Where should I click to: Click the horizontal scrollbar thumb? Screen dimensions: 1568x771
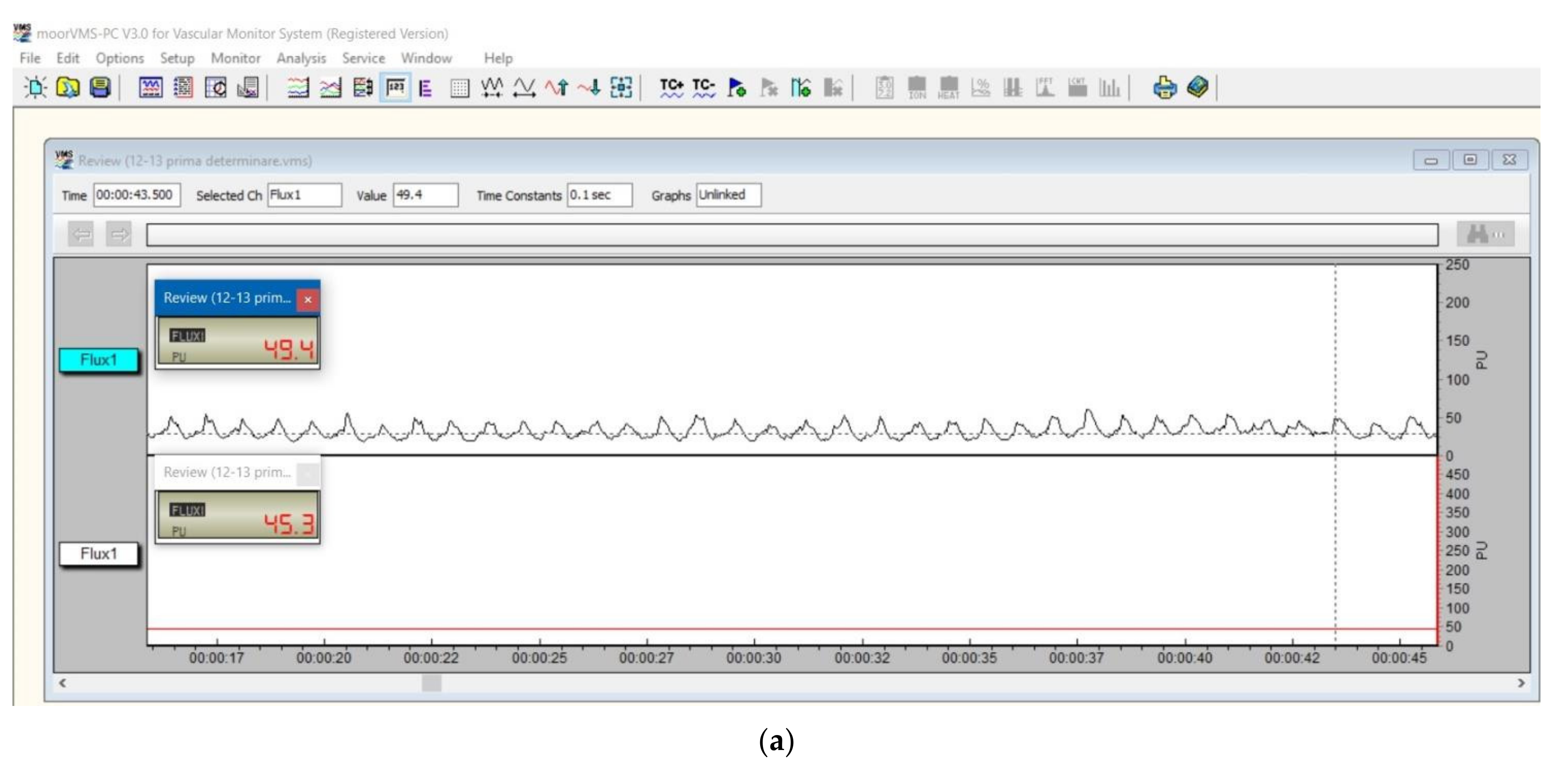(431, 683)
